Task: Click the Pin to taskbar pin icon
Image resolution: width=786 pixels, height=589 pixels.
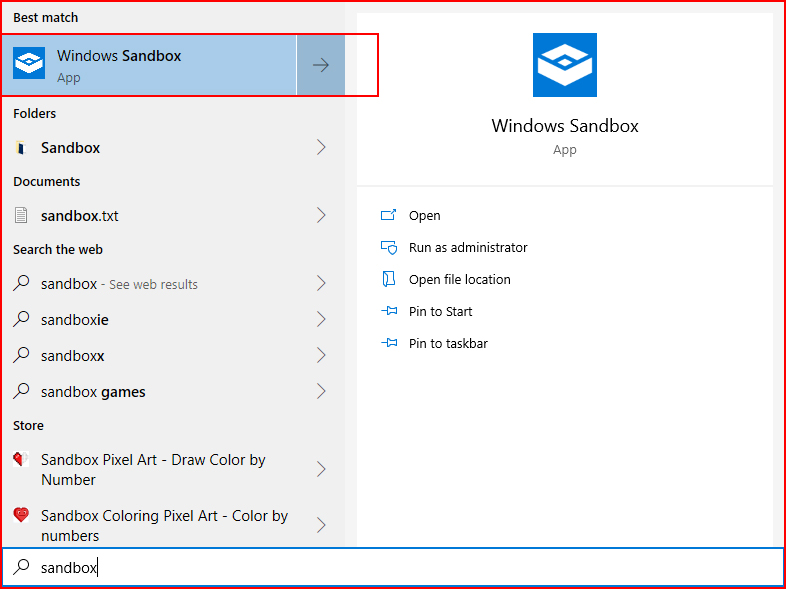Action: tap(388, 343)
